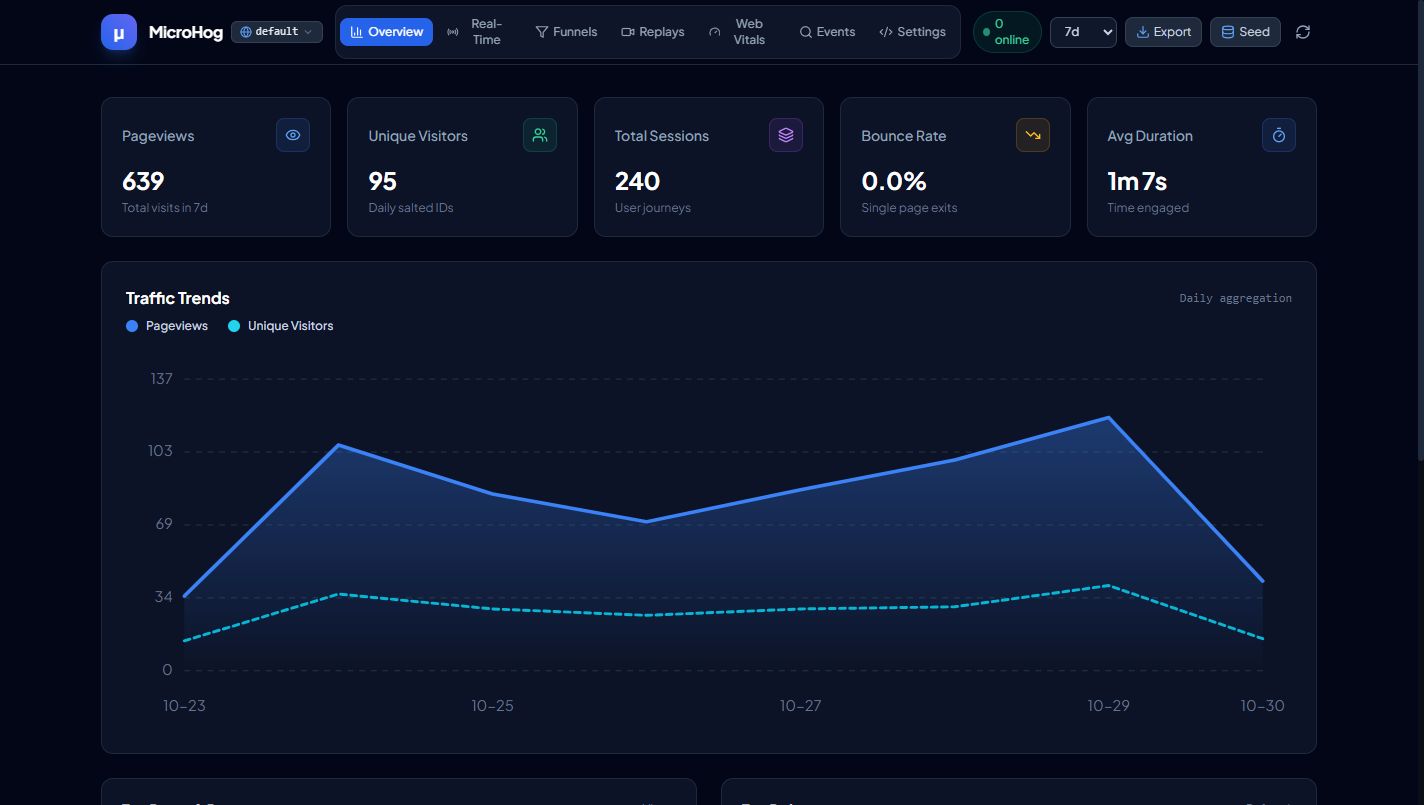Image resolution: width=1424 pixels, height=805 pixels.
Task: Click the trending-down icon on Bounce Rate card
Action: 1033,135
